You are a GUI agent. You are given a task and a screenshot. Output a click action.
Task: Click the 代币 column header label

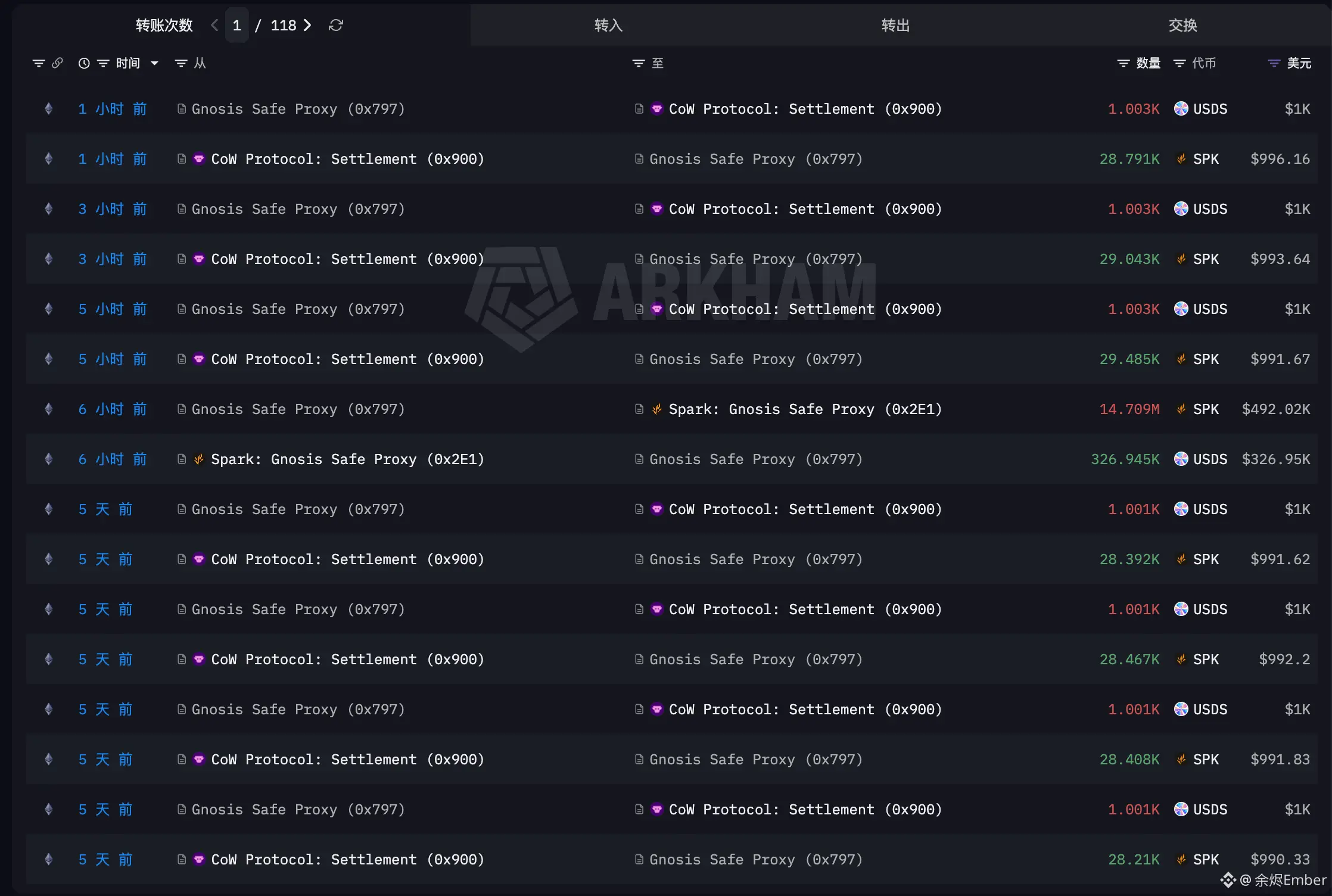[x=1205, y=63]
